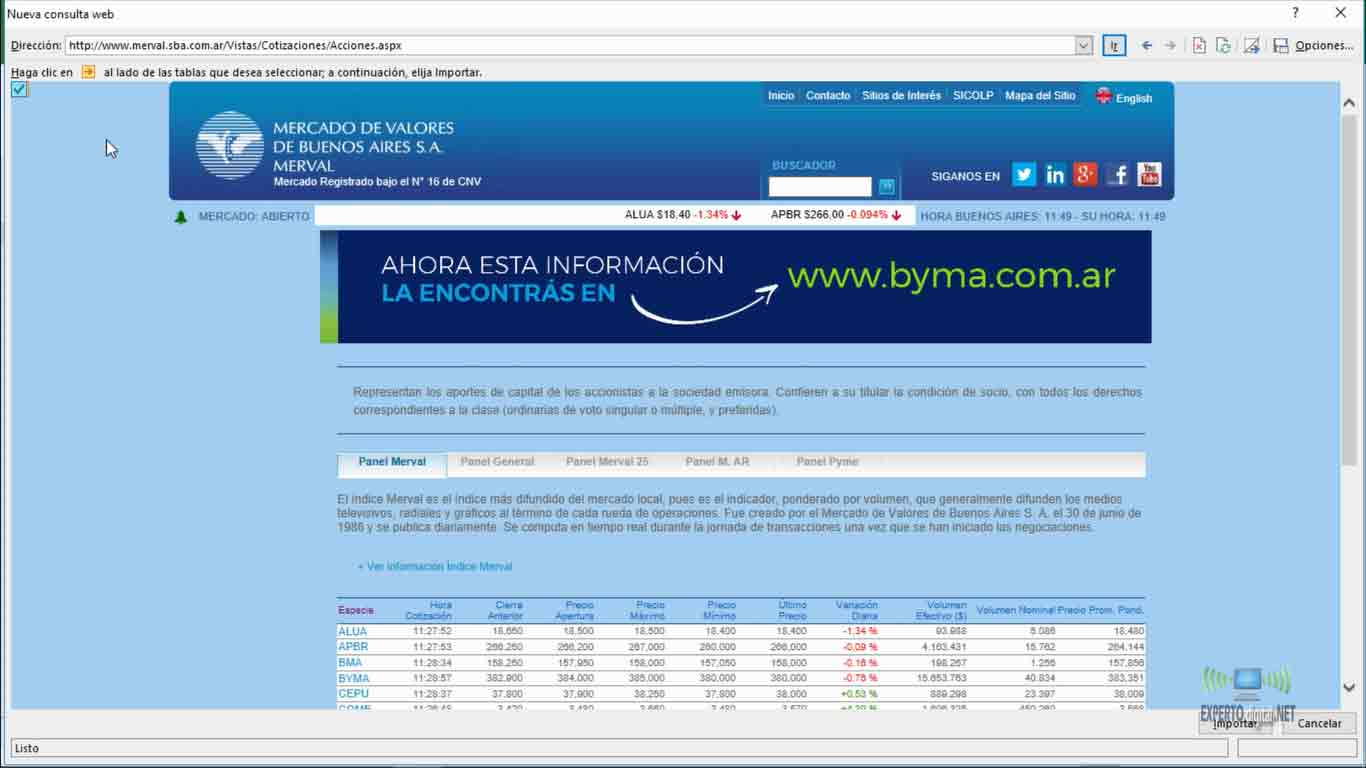Viewport: 1366px width, 768px height.
Task: Click the Google Plus icon
Action: pos(1086,175)
